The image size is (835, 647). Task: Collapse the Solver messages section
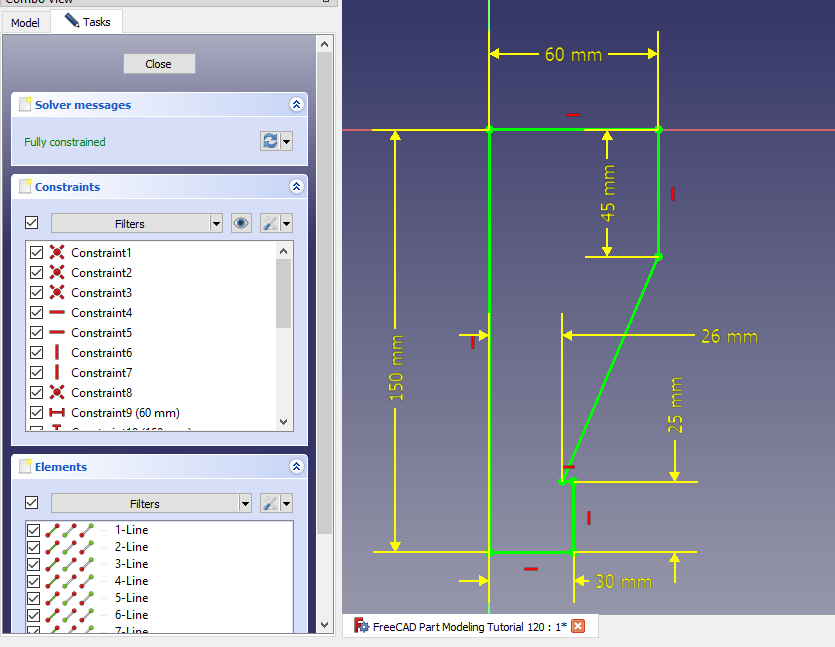click(x=296, y=104)
